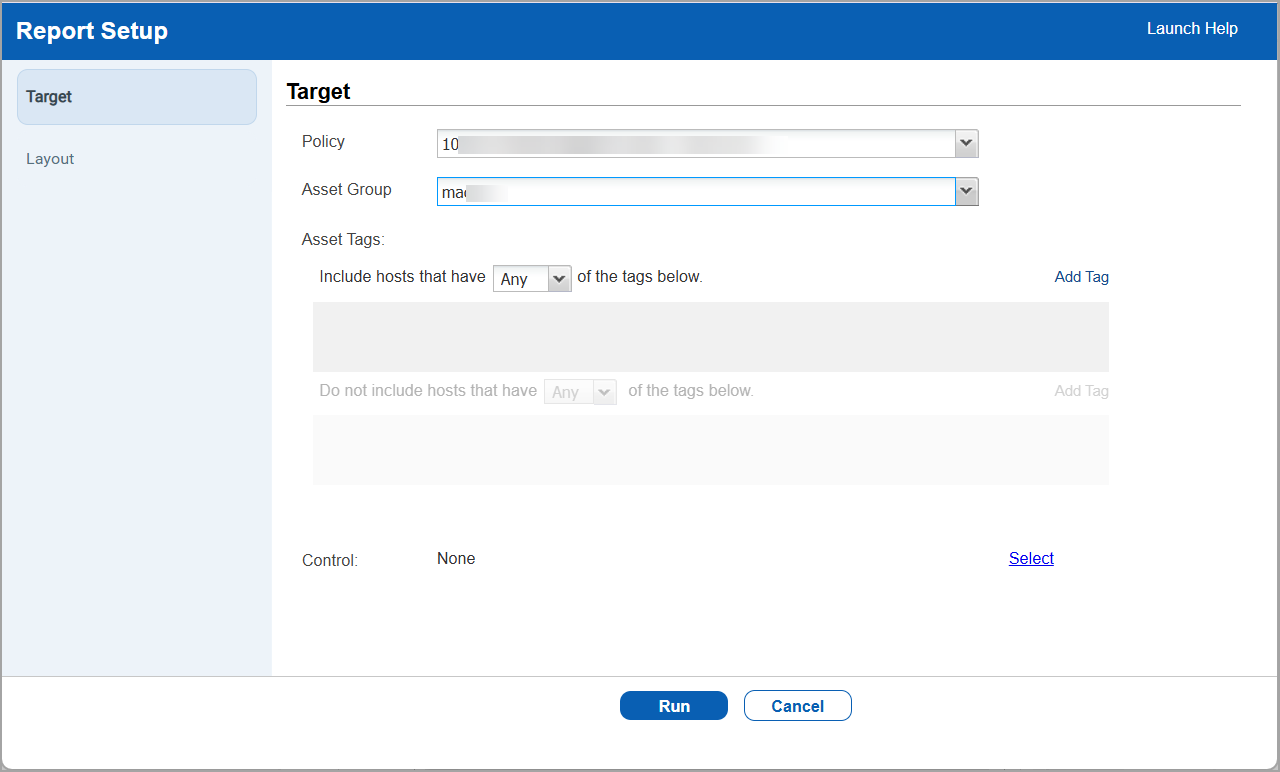The image size is (1280, 772).
Task: Click the Target section heading
Action: pos(318,91)
